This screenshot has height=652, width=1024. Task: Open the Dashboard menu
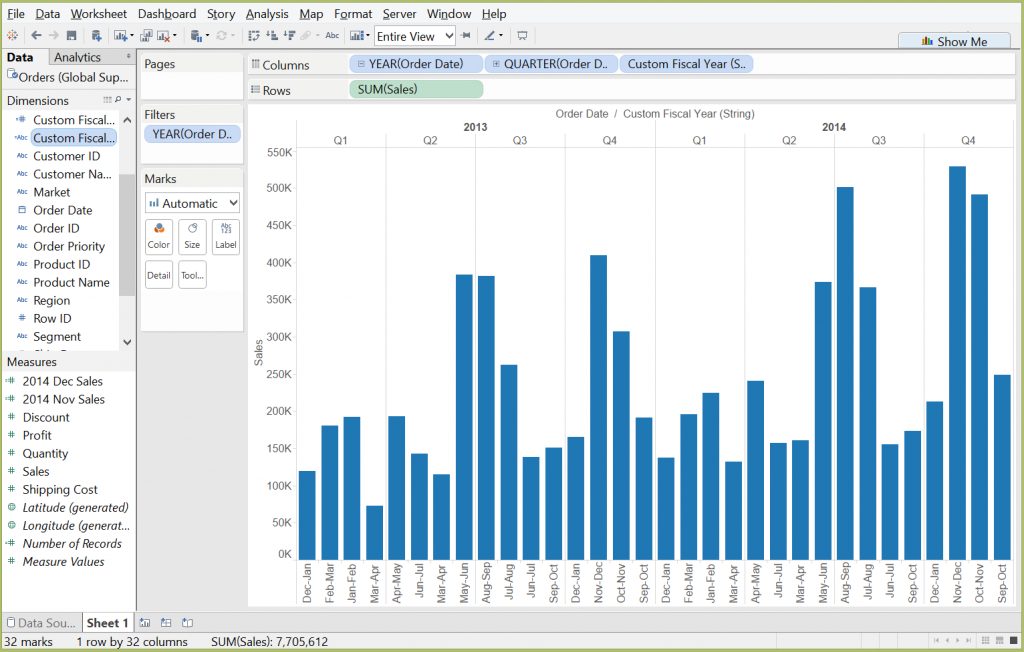(x=167, y=14)
